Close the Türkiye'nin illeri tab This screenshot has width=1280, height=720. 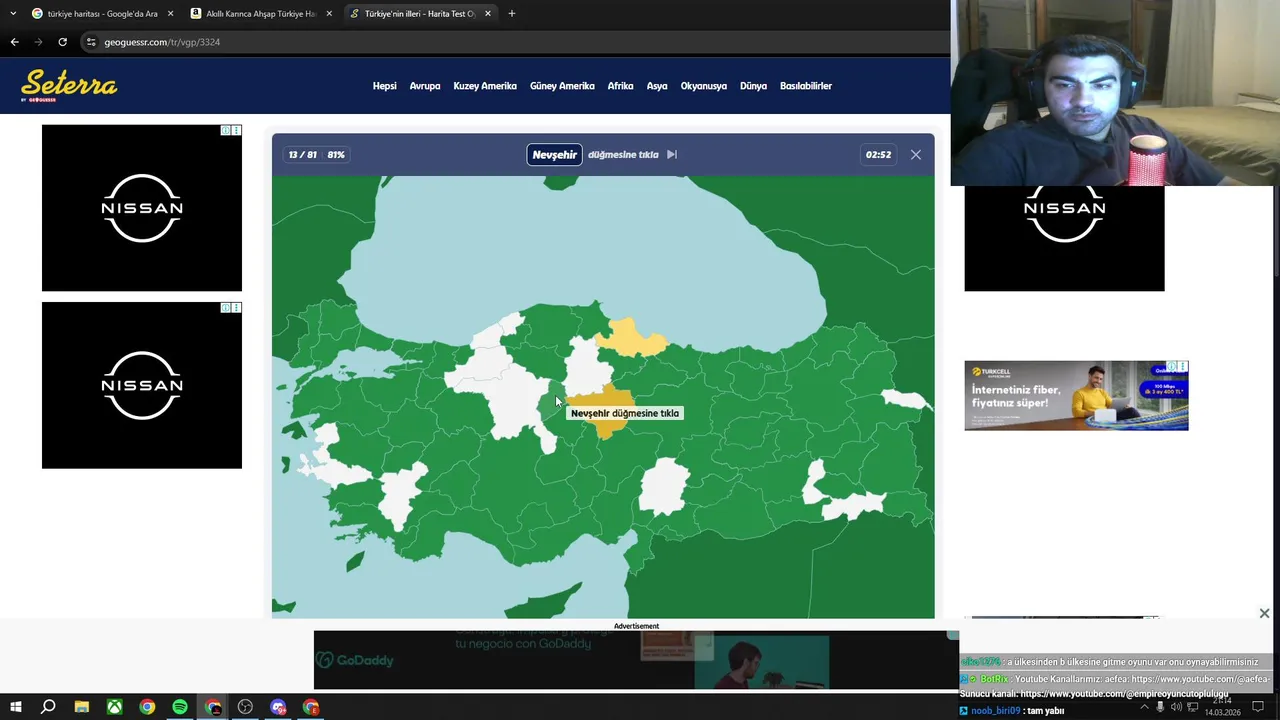(488, 13)
